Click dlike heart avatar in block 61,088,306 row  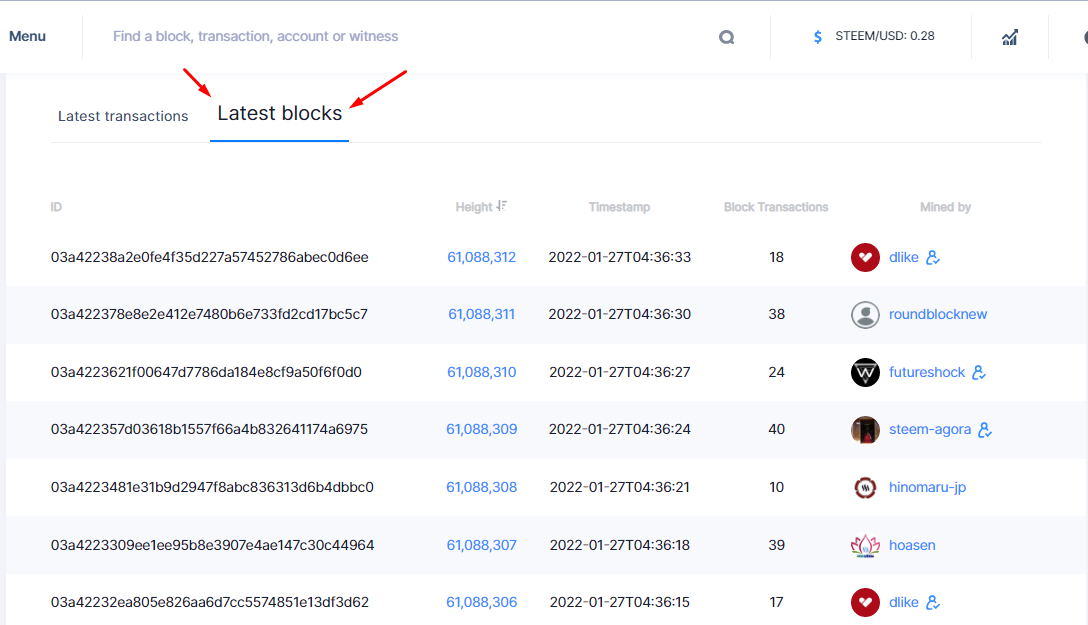pos(865,602)
